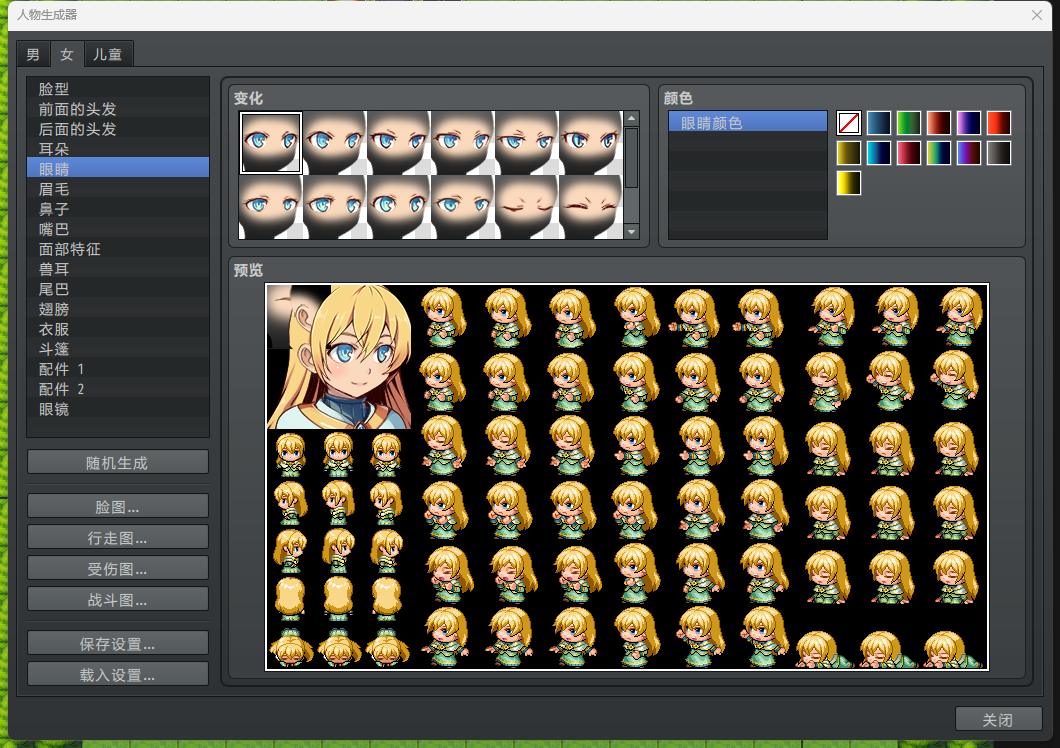Select 面部特征 in the parts list

coord(118,249)
